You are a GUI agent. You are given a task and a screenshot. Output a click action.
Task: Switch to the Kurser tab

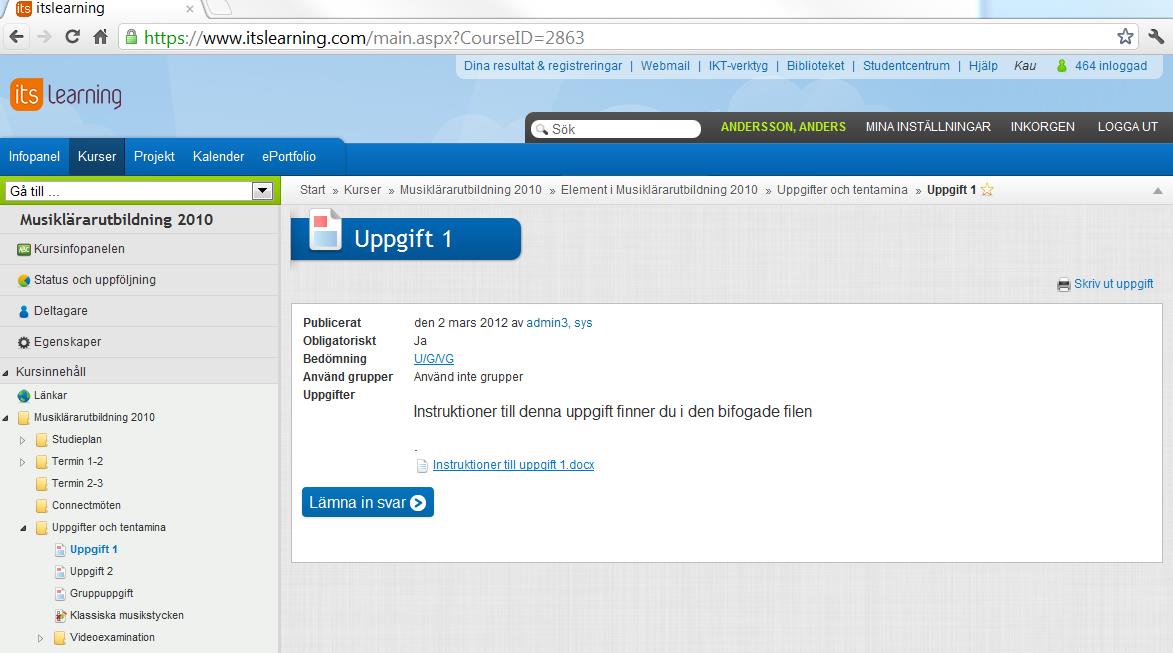97,156
